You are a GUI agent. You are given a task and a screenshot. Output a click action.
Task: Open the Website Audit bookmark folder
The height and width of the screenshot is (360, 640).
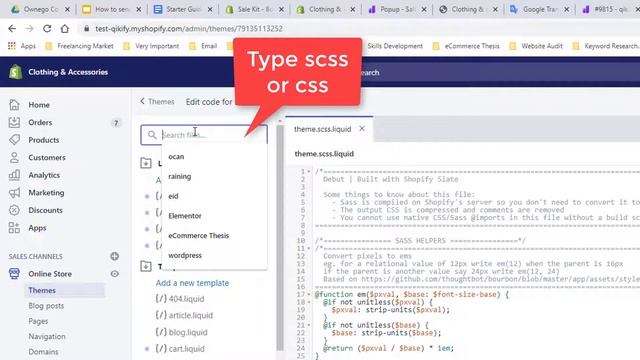[x=536, y=46]
